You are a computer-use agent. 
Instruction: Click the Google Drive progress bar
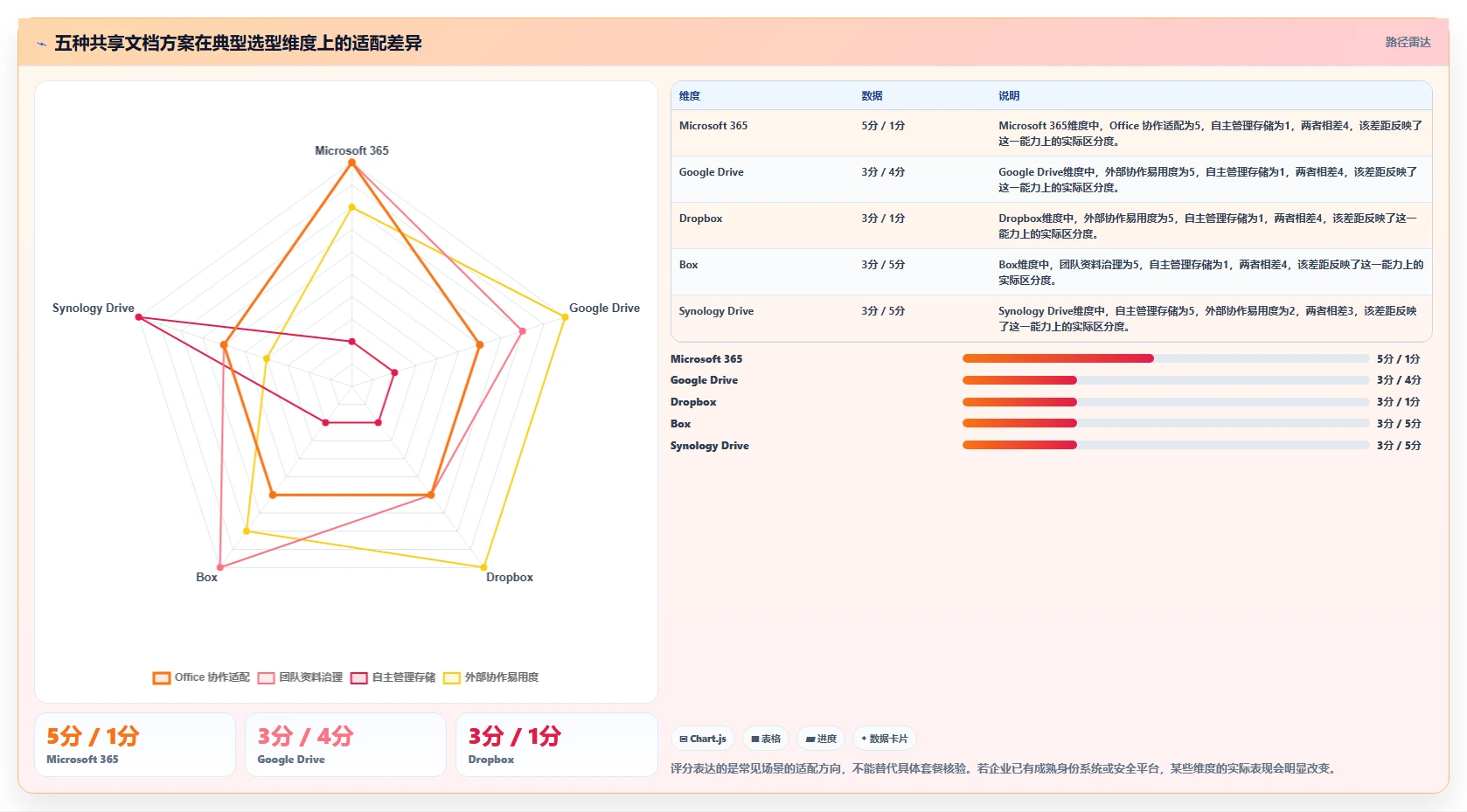pyautogui.click(x=1165, y=380)
